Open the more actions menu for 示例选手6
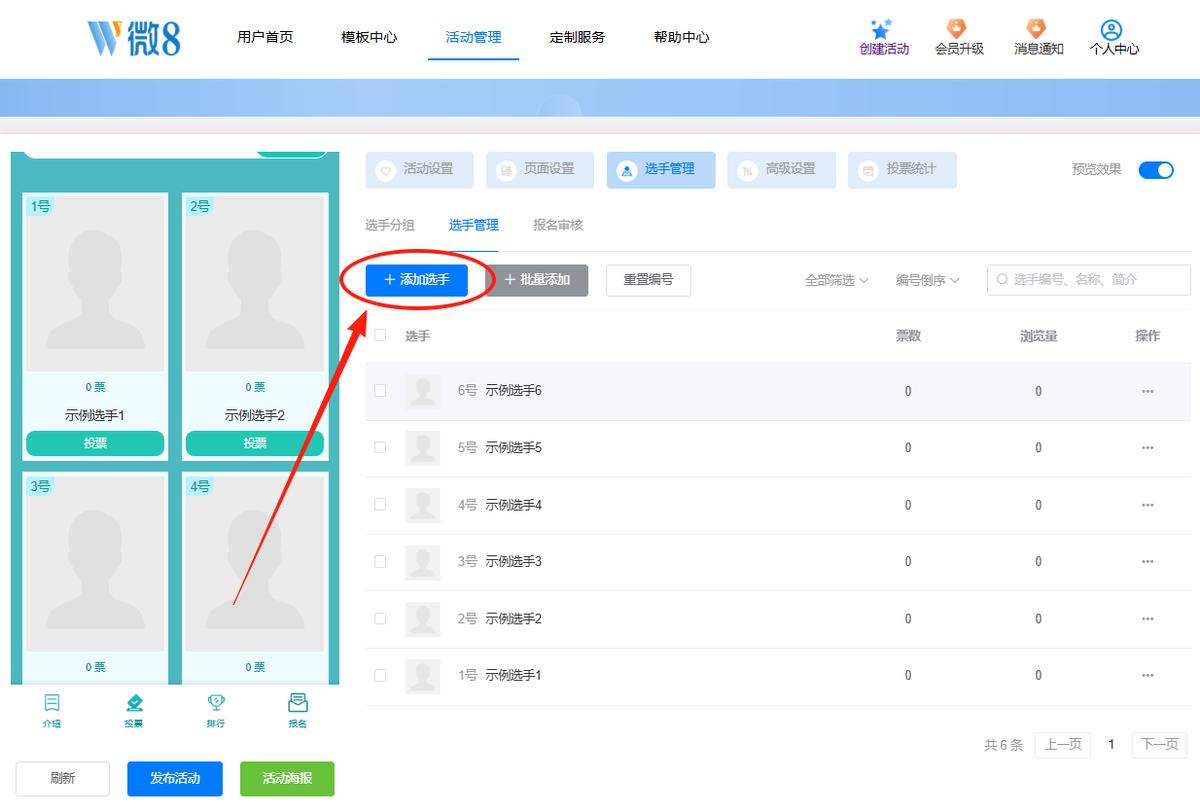Screen dimensions: 1200x812 pyautogui.click(x=1147, y=391)
